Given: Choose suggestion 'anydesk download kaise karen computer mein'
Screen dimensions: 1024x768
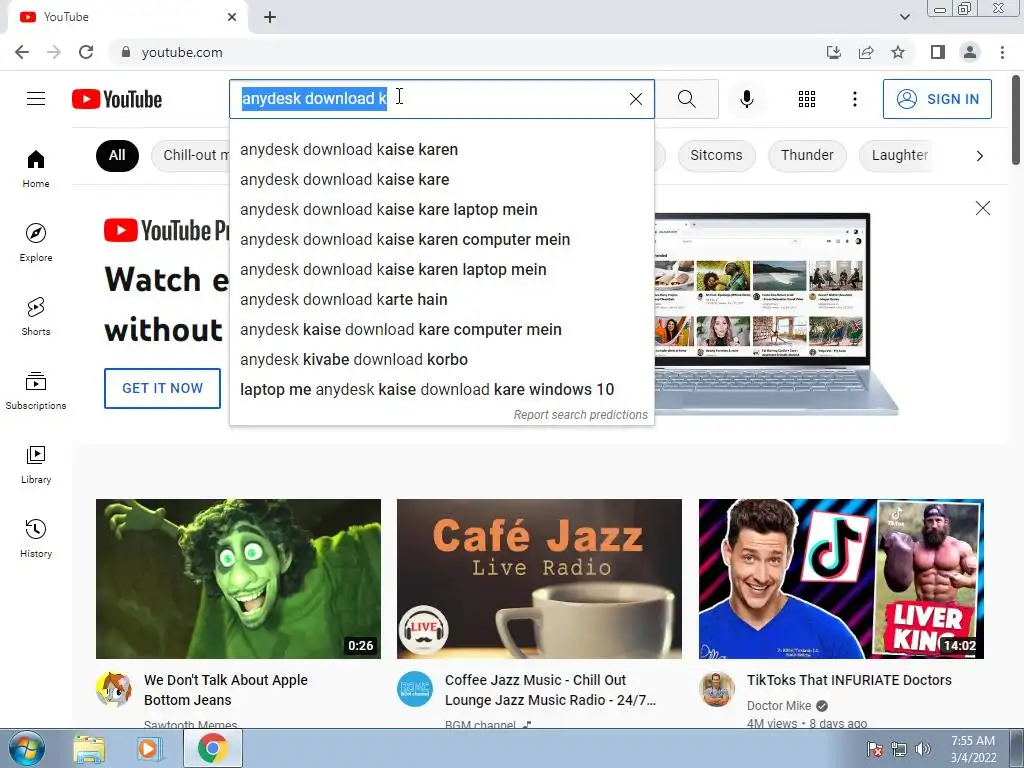Looking at the screenshot, I should [441, 240].
